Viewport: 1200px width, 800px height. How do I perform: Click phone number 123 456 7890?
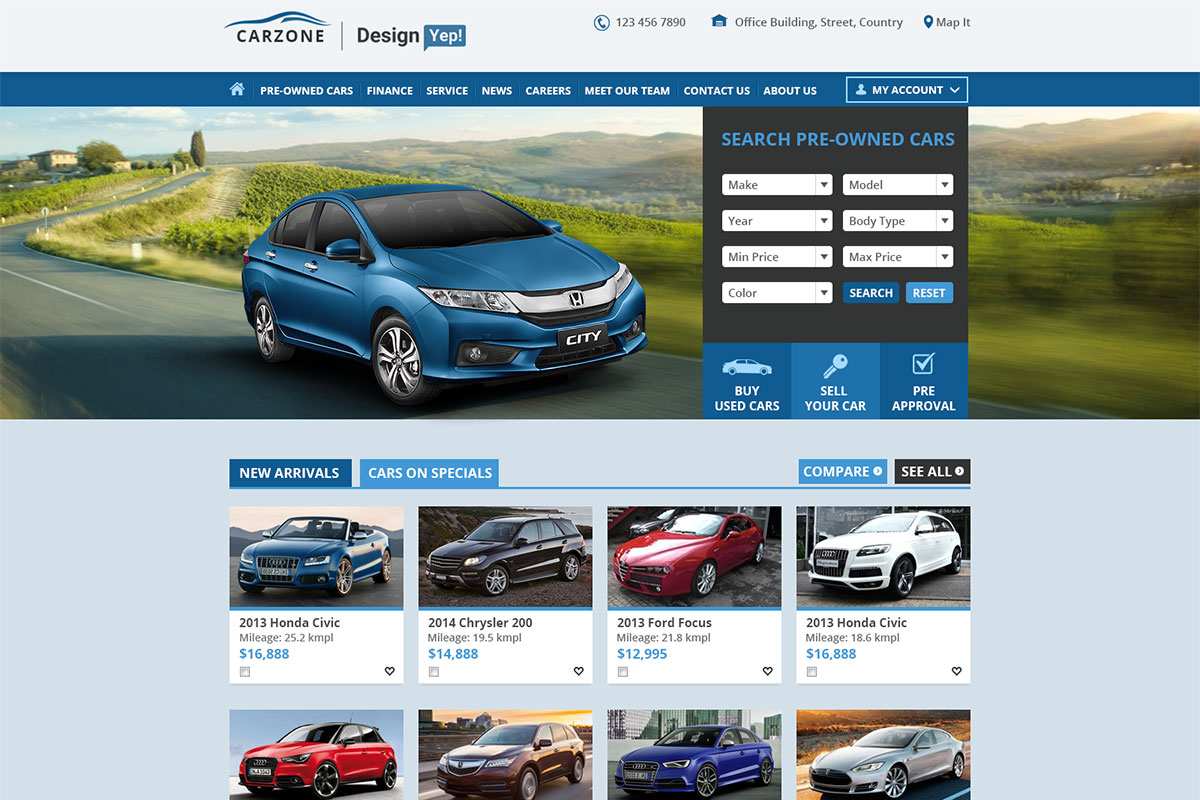[x=651, y=22]
